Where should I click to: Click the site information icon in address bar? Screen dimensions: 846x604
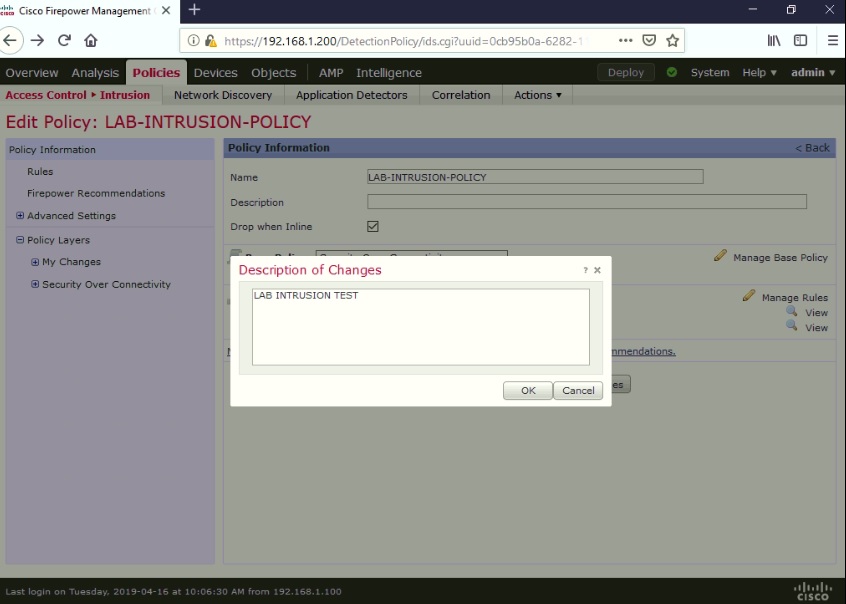pos(191,41)
